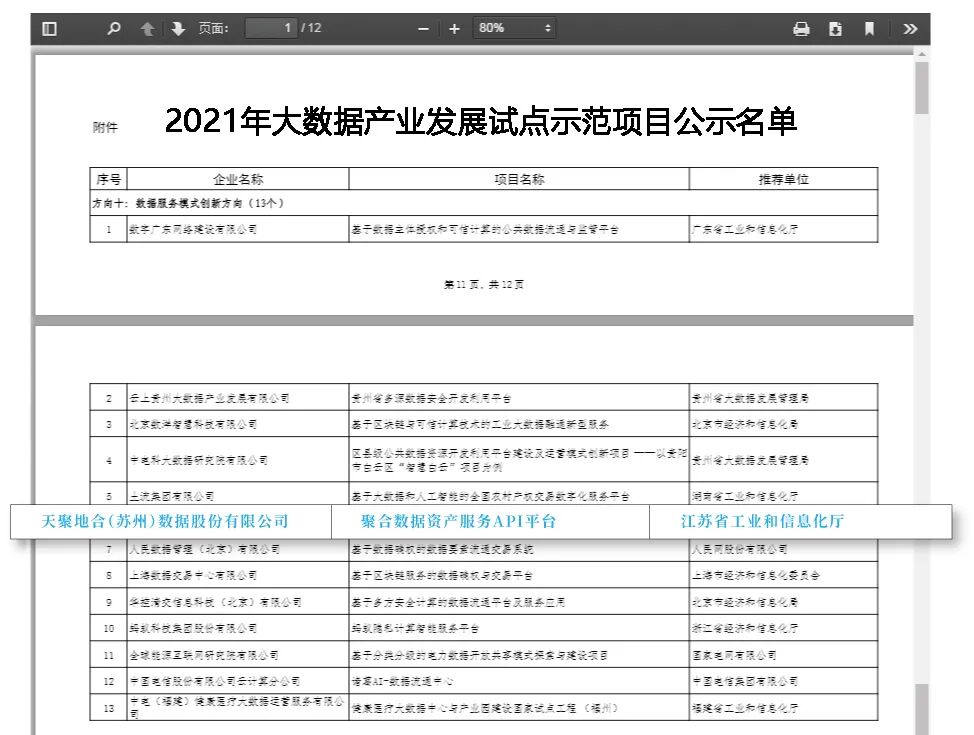Print the document
The width and height of the screenshot is (974, 735).
[x=801, y=28]
